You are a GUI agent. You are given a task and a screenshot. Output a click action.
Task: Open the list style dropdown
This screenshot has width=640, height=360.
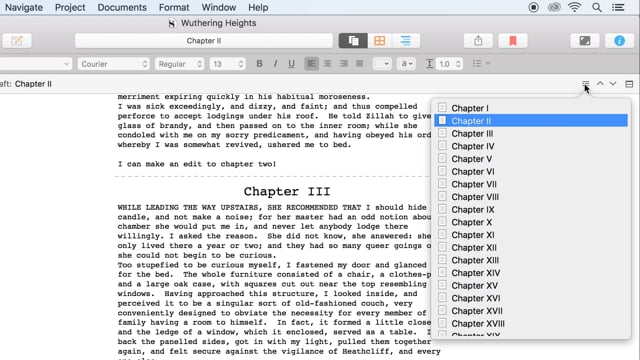click(481, 64)
